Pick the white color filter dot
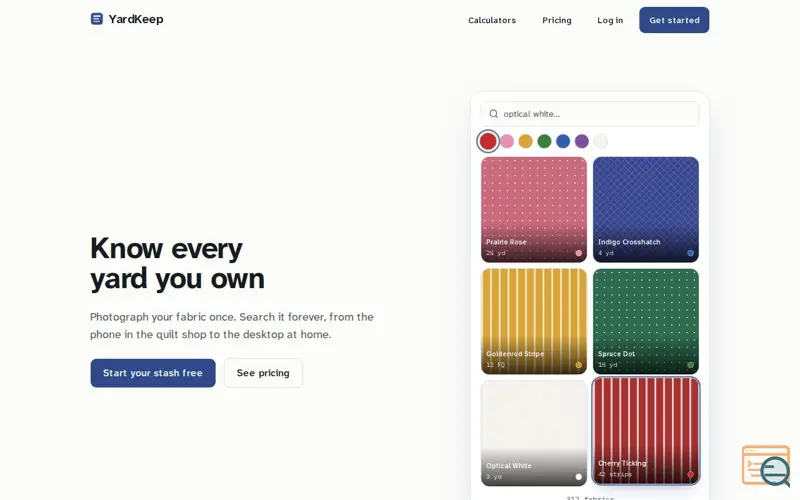The image size is (800, 500). [601, 141]
